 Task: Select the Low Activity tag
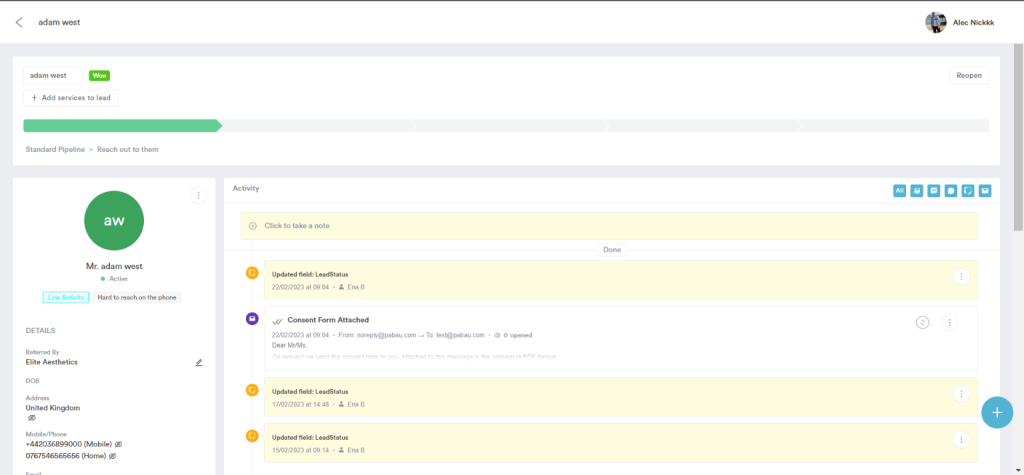pos(66,297)
